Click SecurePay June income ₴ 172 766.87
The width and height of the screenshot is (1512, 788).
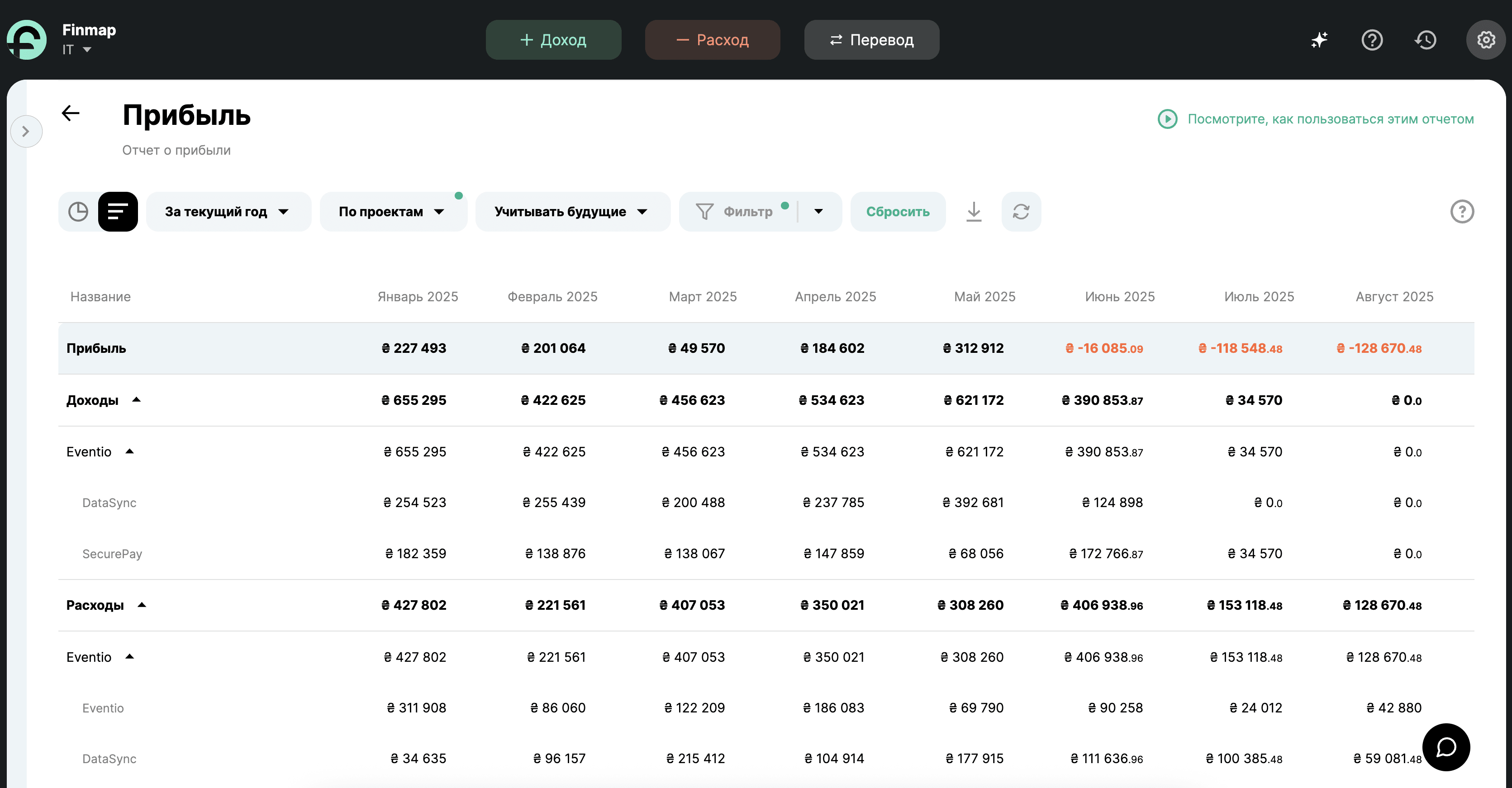pos(1106,553)
